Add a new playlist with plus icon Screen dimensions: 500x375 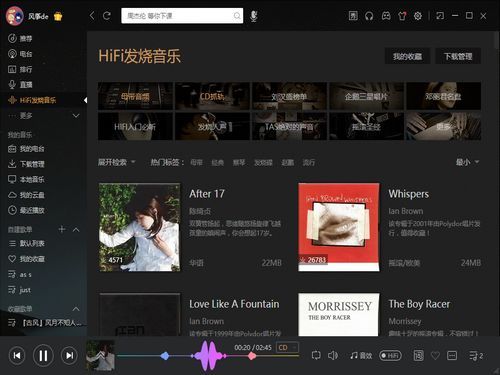click(62, 229)
